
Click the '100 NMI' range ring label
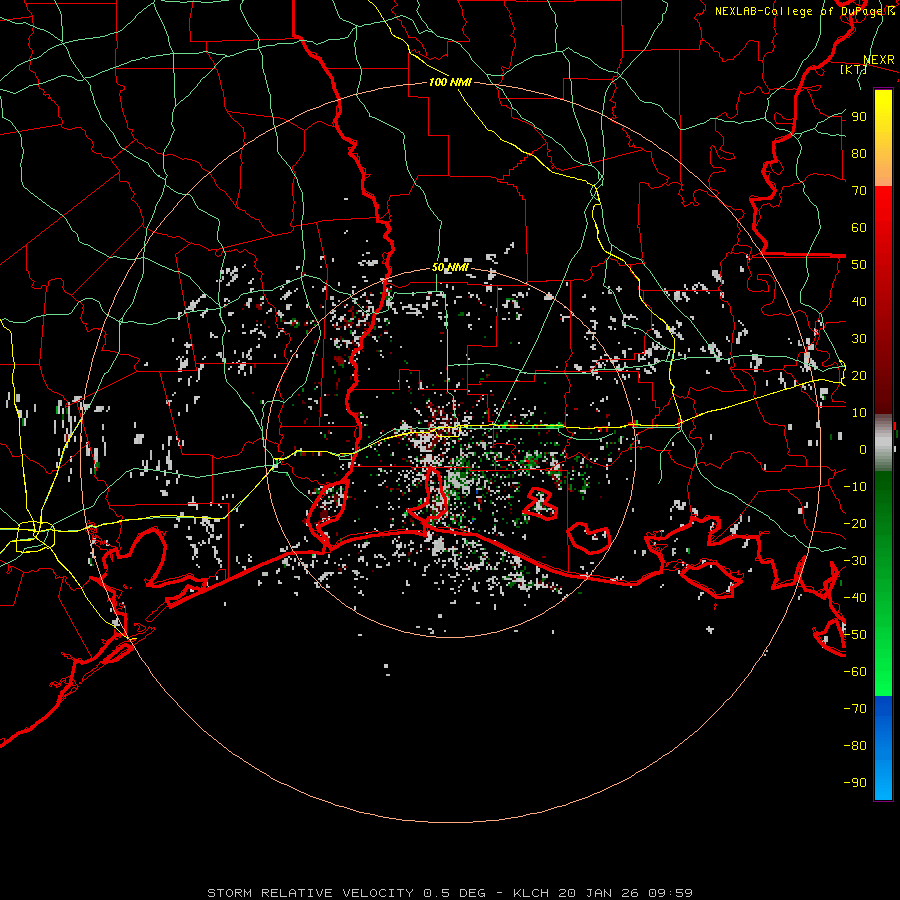point(451,82)
